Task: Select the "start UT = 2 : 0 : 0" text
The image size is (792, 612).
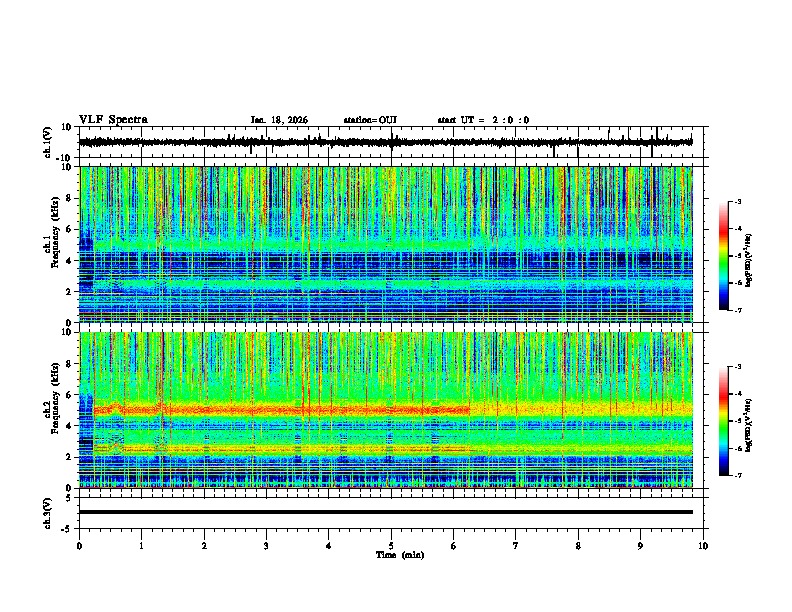Action: [483, 120]
